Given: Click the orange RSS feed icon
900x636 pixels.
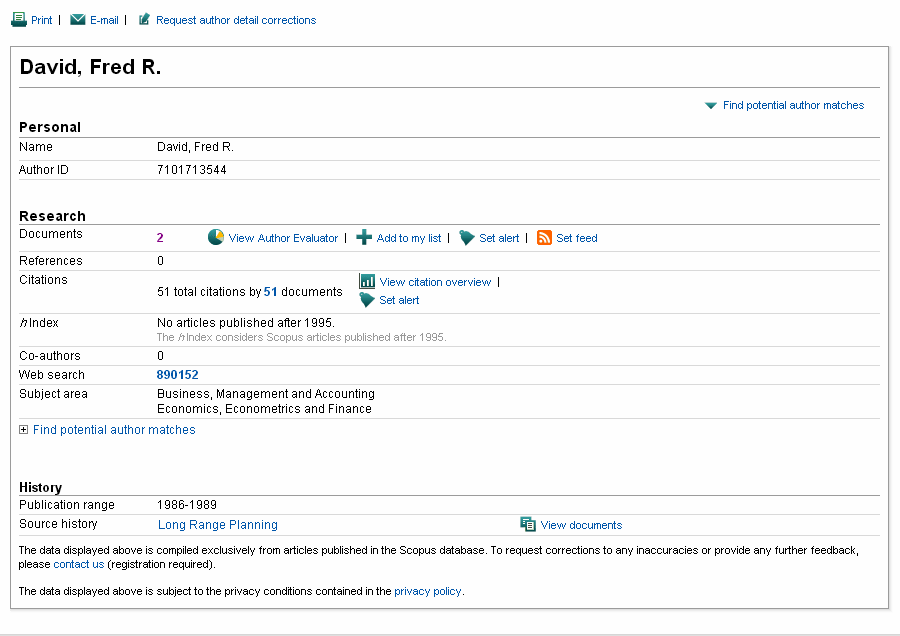Looking at the screenshot, I should 544,238.
